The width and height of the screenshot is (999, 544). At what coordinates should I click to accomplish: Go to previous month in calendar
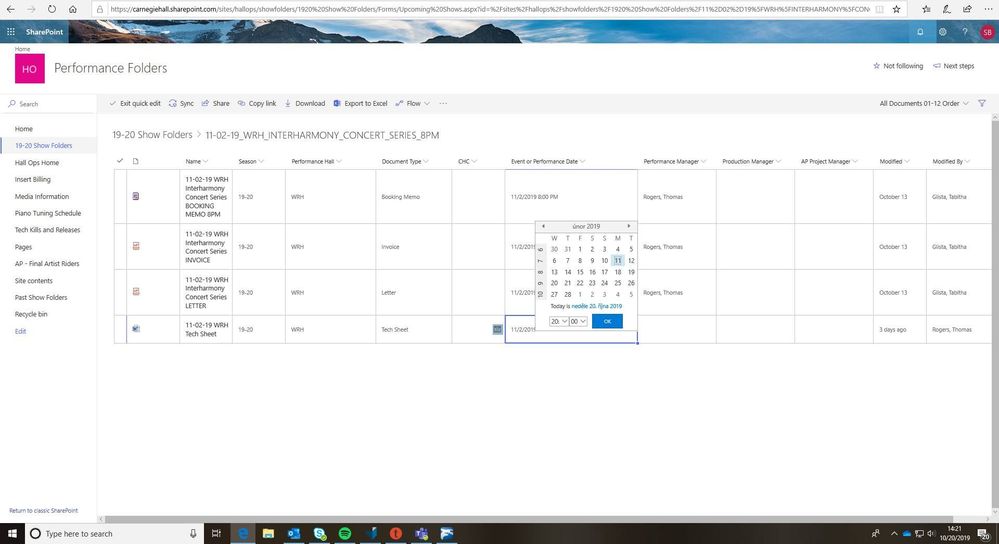click(543, 226)
